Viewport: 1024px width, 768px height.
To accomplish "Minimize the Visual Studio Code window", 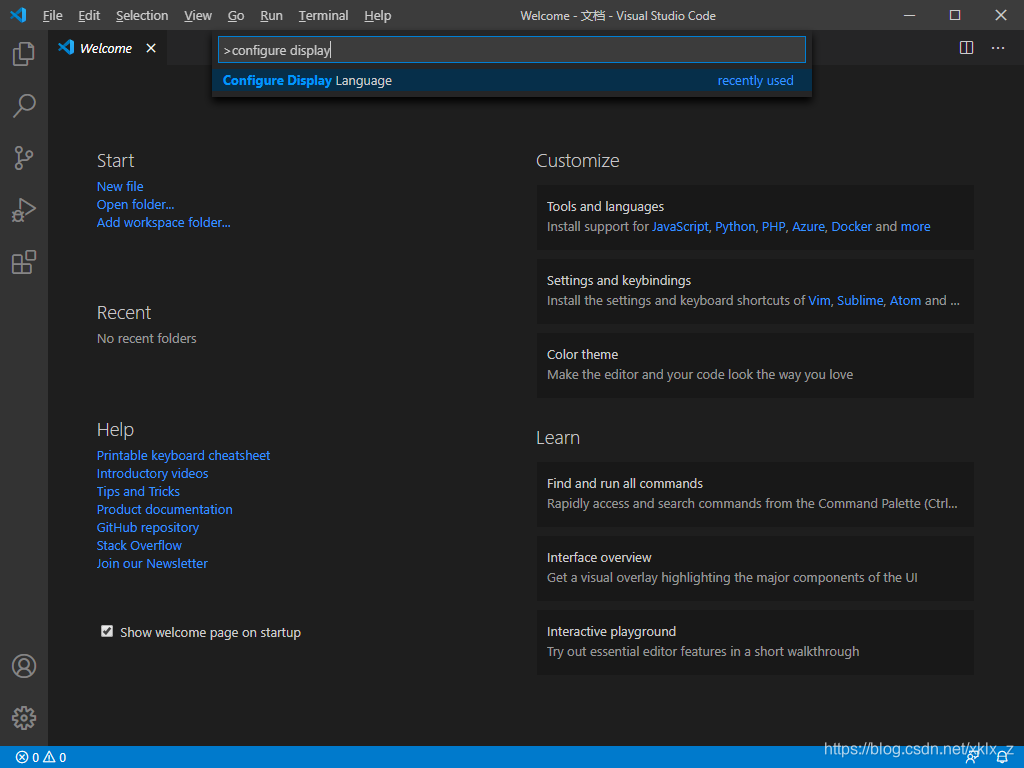I will (x=909, y=15).
